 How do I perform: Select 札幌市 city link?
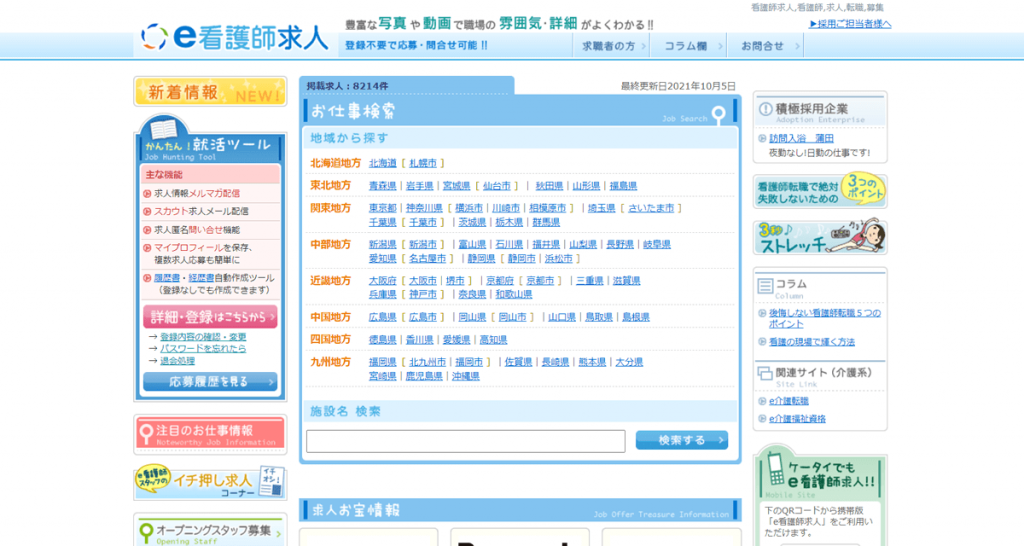423,163
